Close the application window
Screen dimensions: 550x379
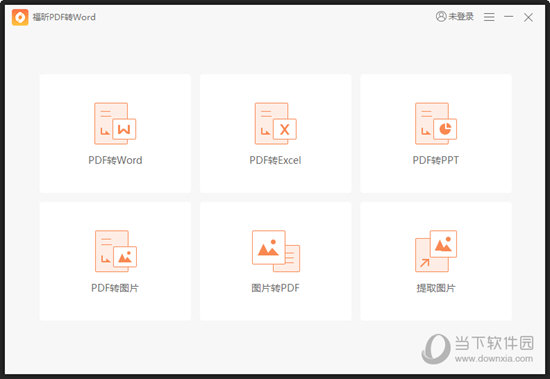[528, 17]
